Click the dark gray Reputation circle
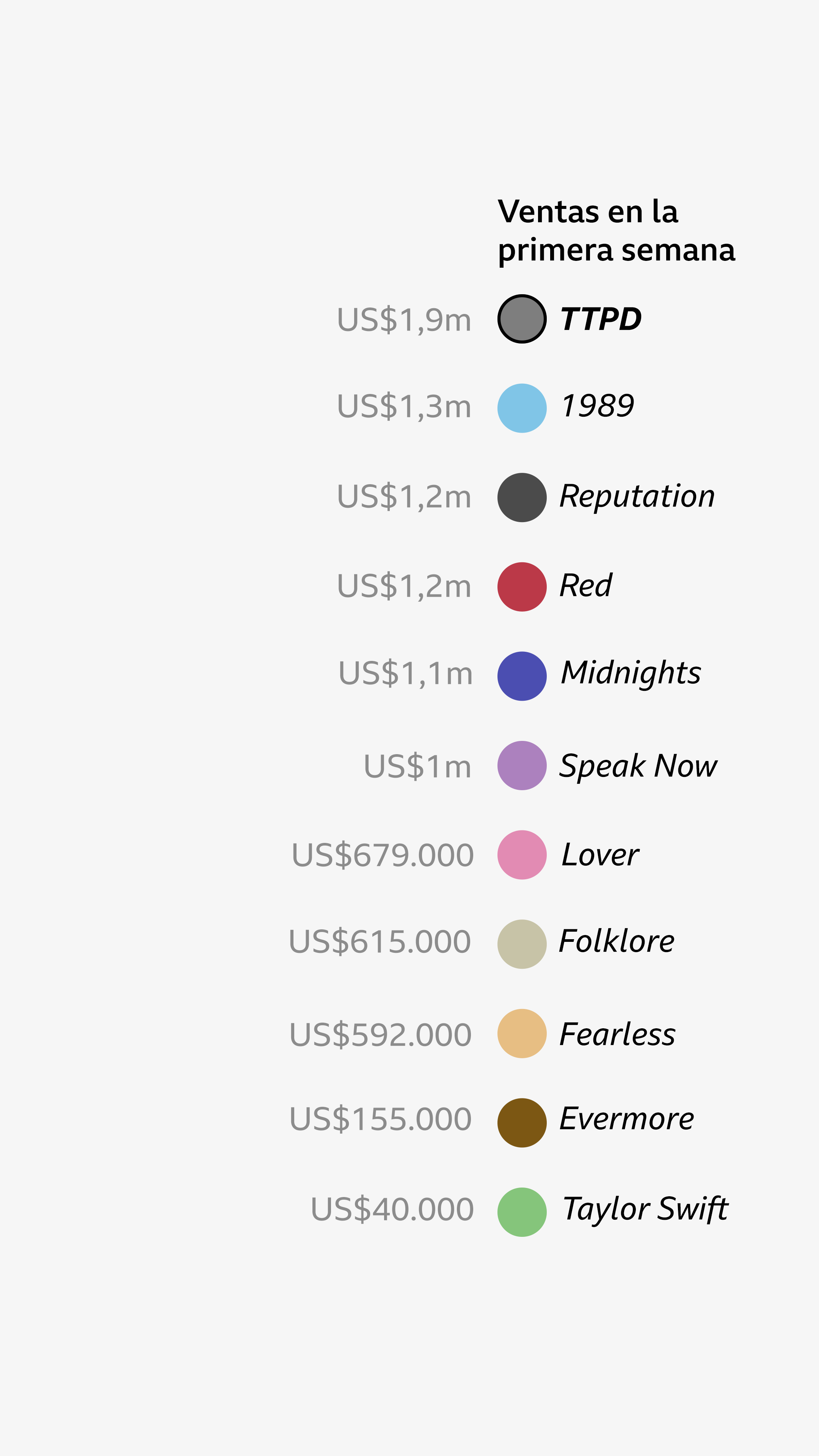The image size is (819, 1456). pos(522,497)
